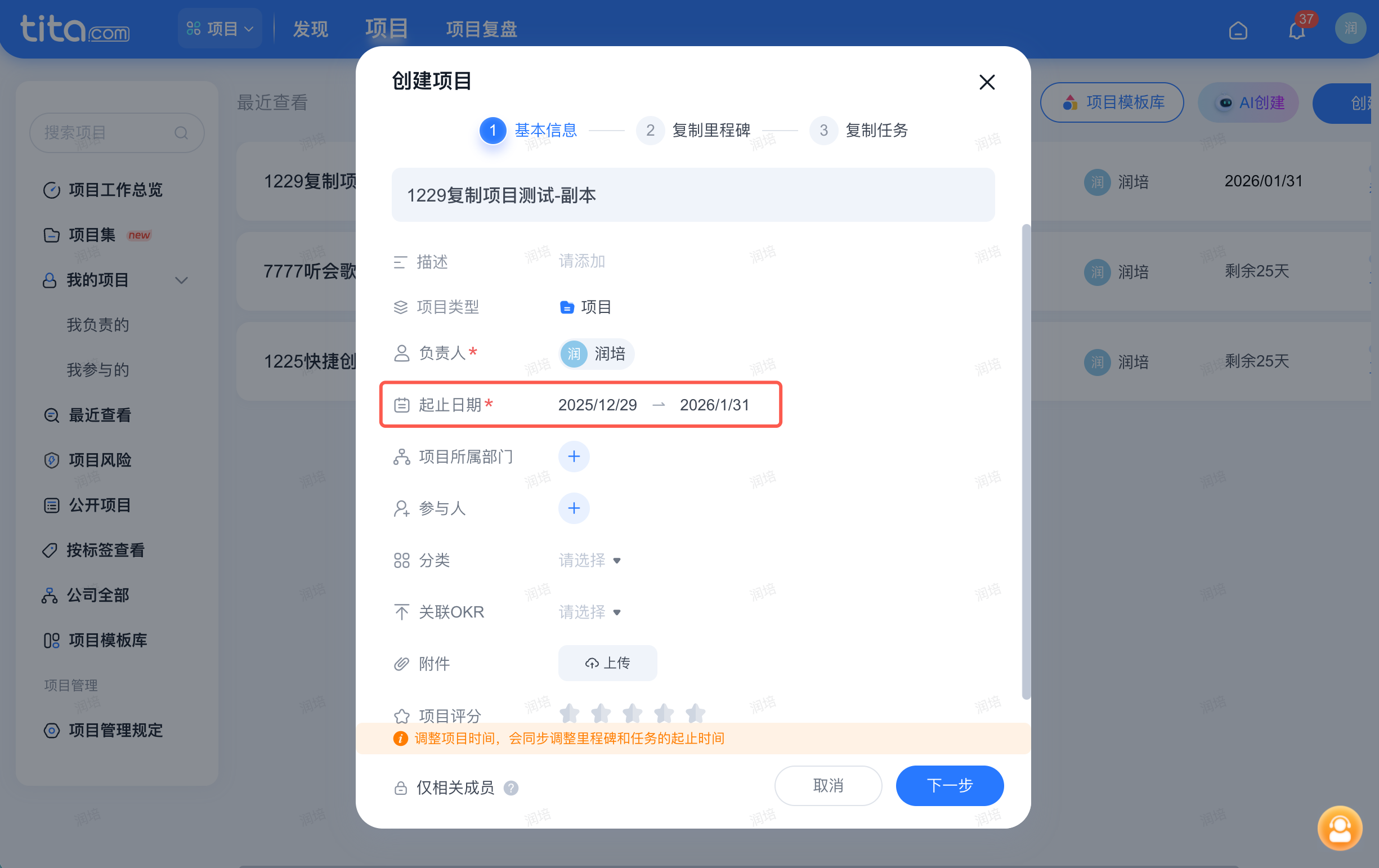Viewport: 1379px width, 868px height.
Task: Open 公司全部 in the sidebar
Action: click(86, 596)
